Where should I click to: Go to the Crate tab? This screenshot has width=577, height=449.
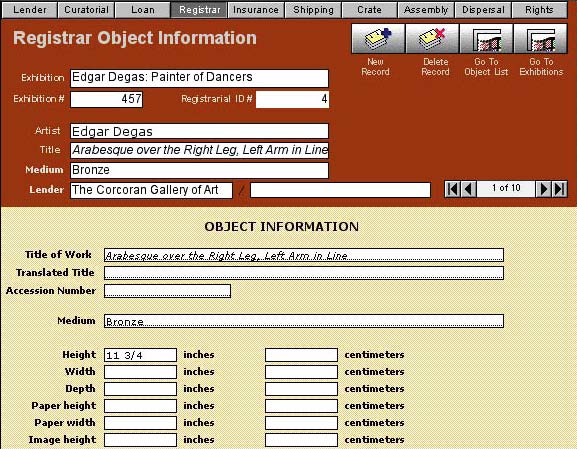369,10
